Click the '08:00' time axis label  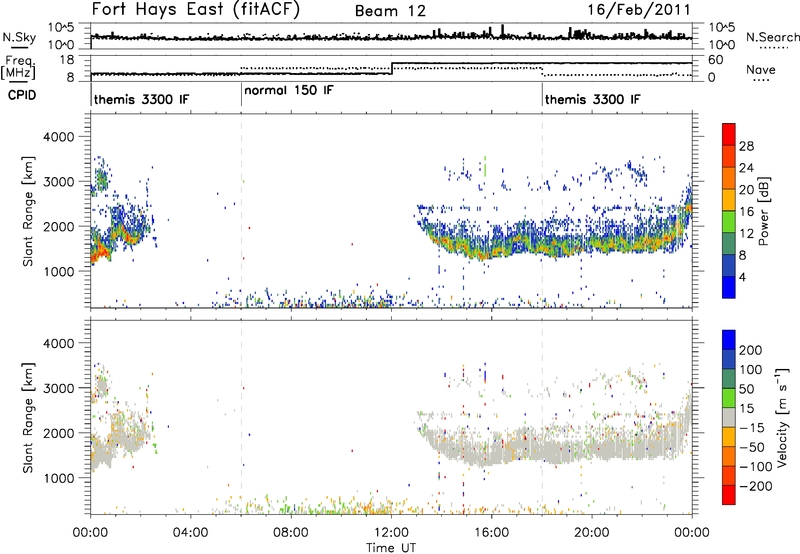tap(290, 533)
